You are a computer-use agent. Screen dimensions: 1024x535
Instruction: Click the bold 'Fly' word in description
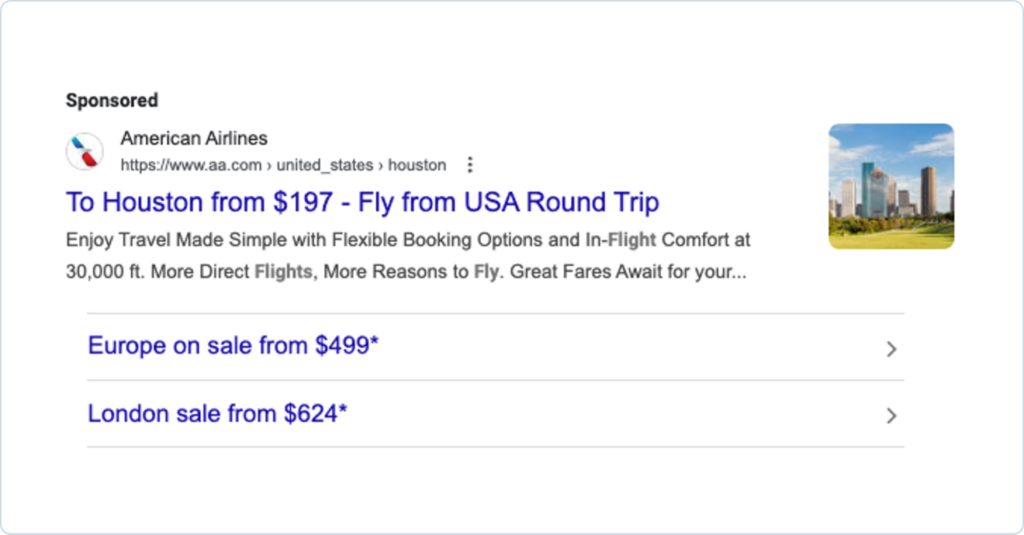click(486, 272)
